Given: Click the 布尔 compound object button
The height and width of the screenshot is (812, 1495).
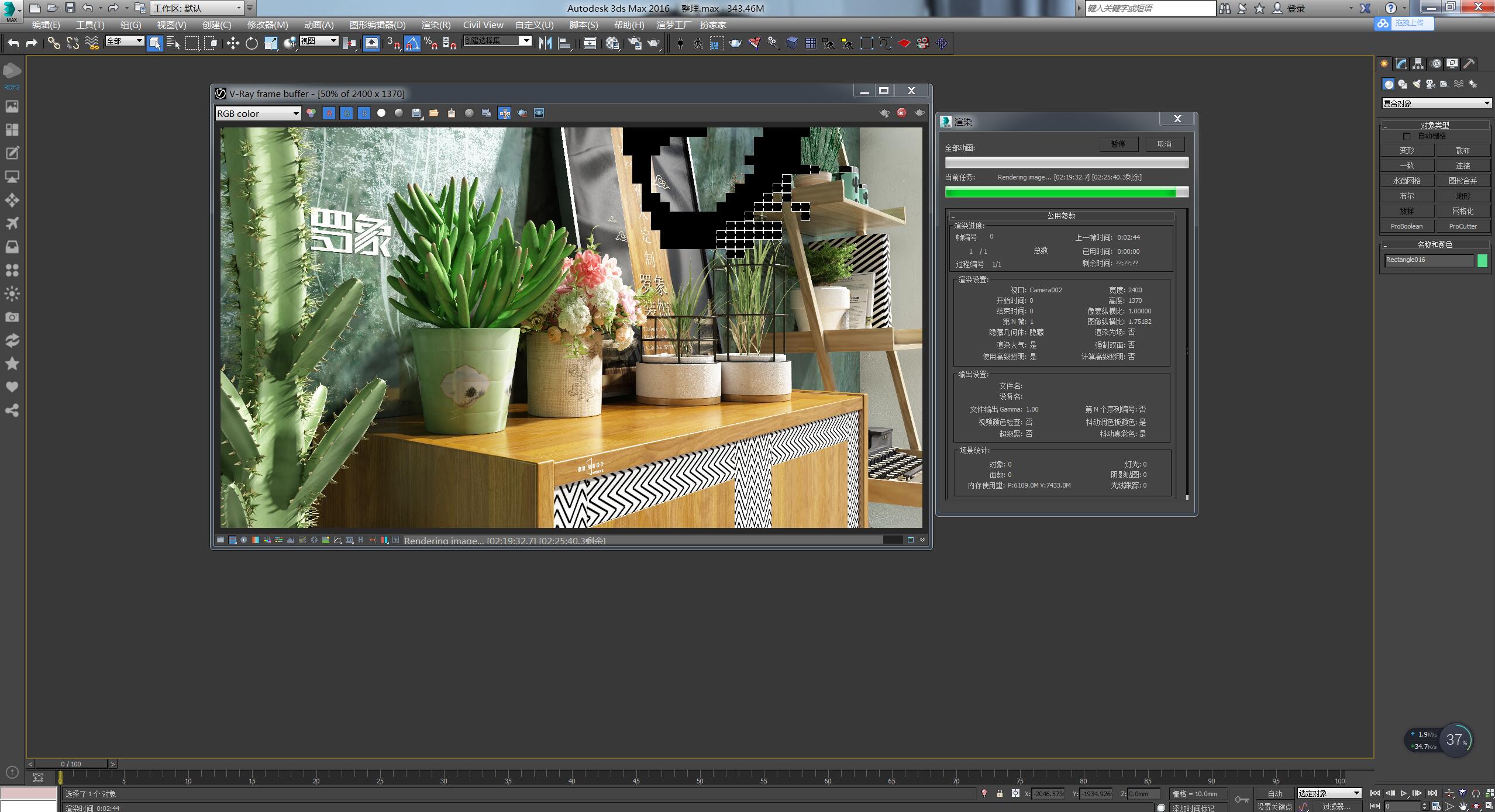Looking at the screenshot, I should tap(1407, 196).
